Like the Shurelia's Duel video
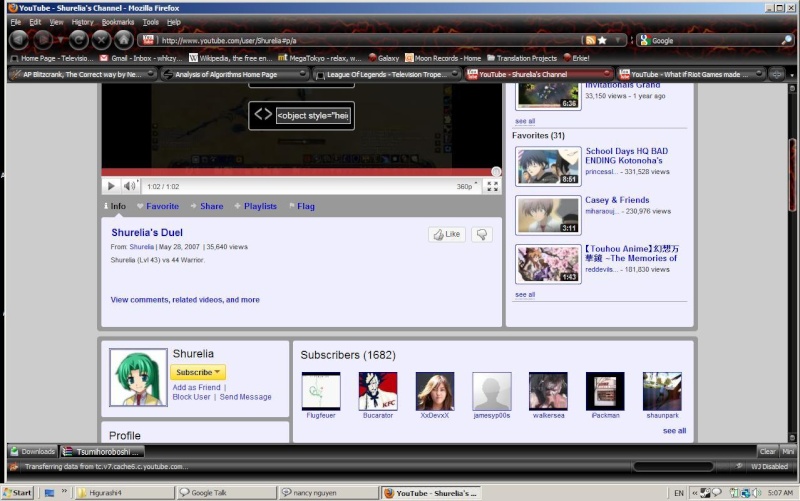Viewport: 800px width, 501px height. [x=447, y=234]
